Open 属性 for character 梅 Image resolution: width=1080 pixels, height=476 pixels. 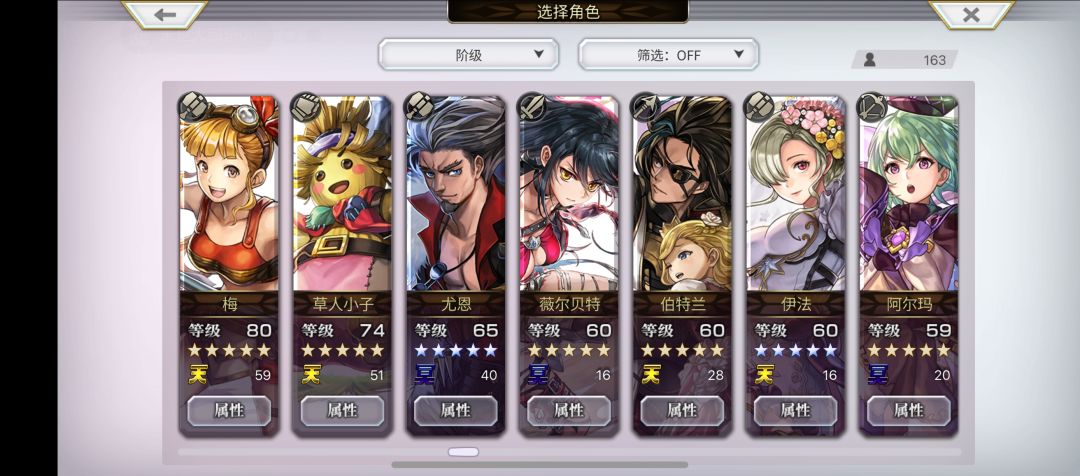(229, 411)
